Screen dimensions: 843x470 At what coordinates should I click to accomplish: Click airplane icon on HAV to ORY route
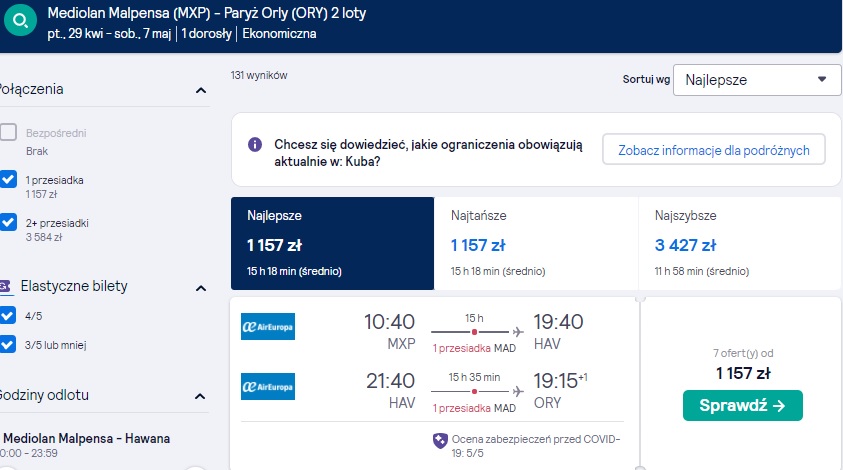518,391
